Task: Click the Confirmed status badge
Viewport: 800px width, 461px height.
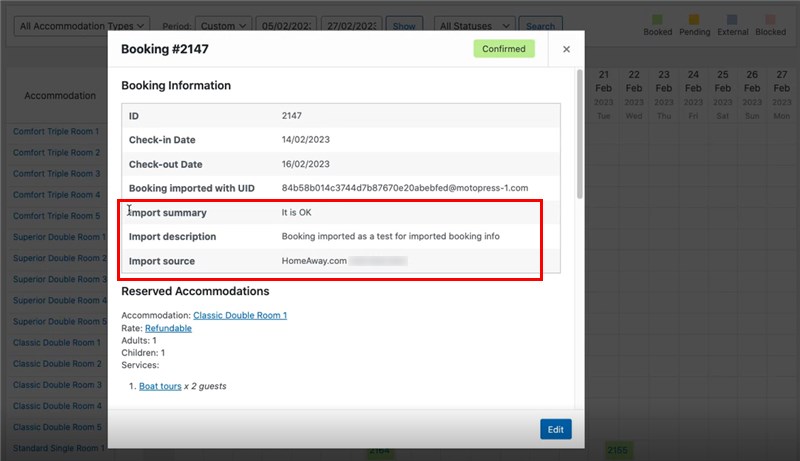Action: (504, 49)
